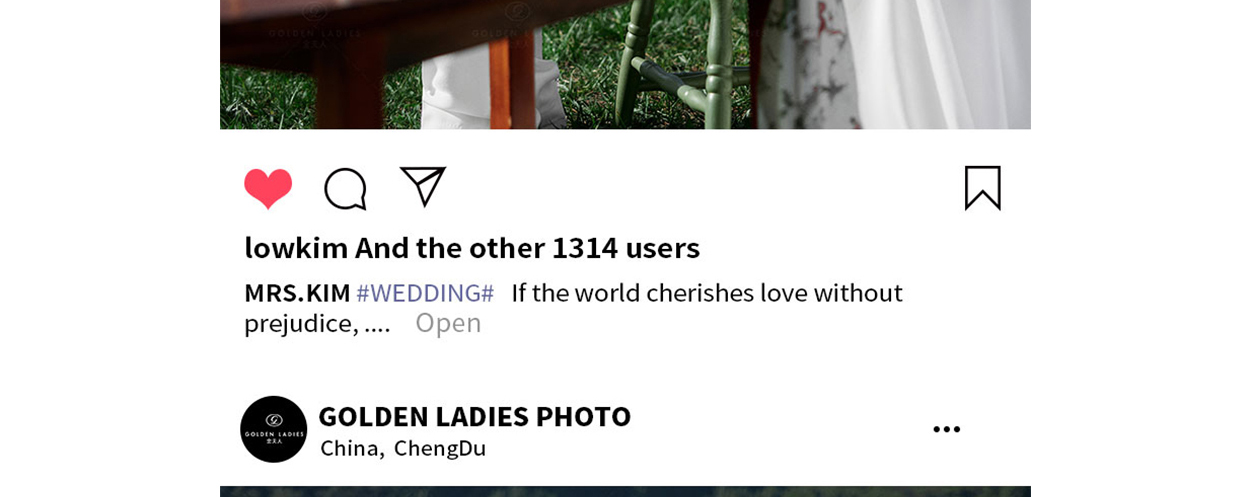Share post via the paper plane icon
This screenshot has width=1250, height=497.
[423, 187]
